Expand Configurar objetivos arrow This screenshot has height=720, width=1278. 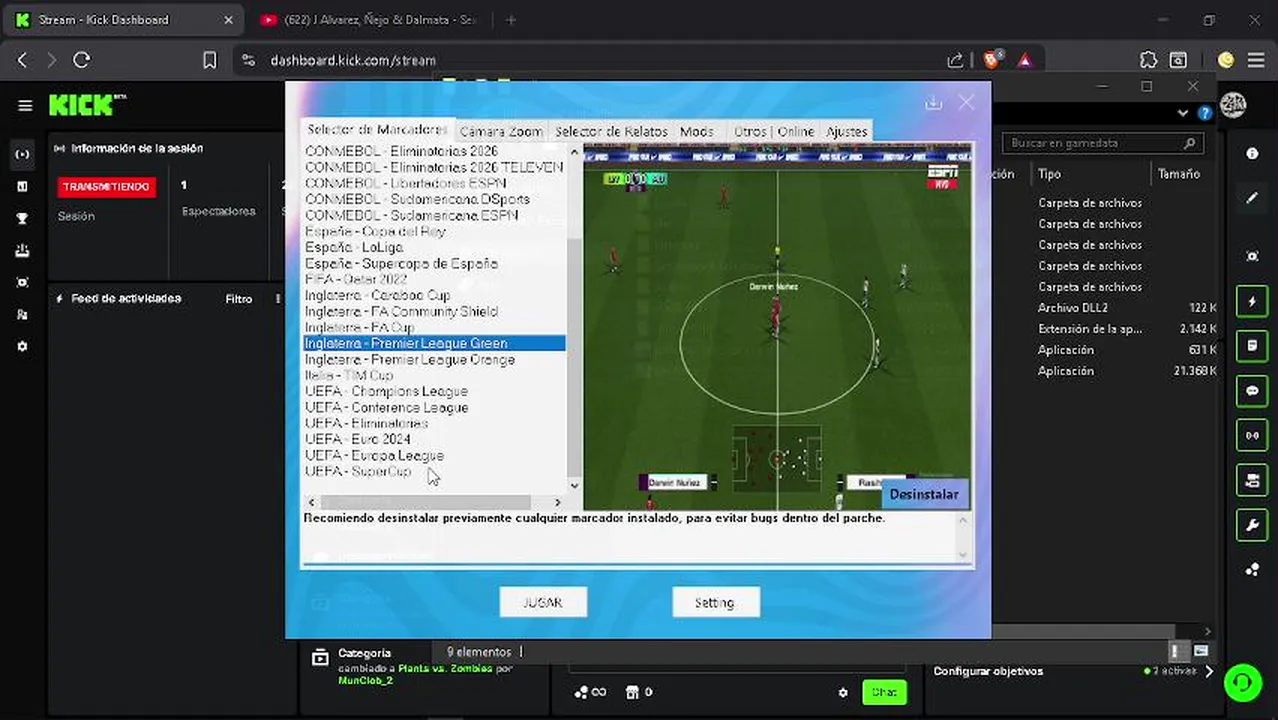point(1209,671)
